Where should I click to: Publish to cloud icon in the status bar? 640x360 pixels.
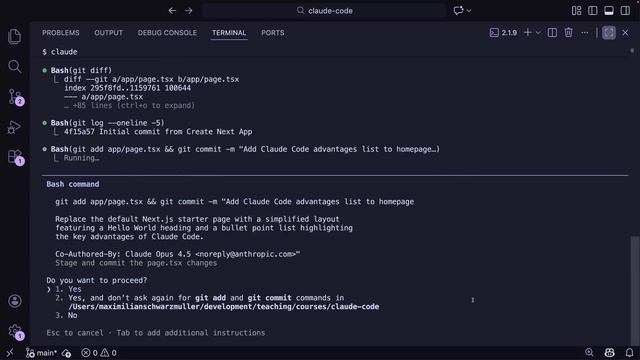click(67, 353)
